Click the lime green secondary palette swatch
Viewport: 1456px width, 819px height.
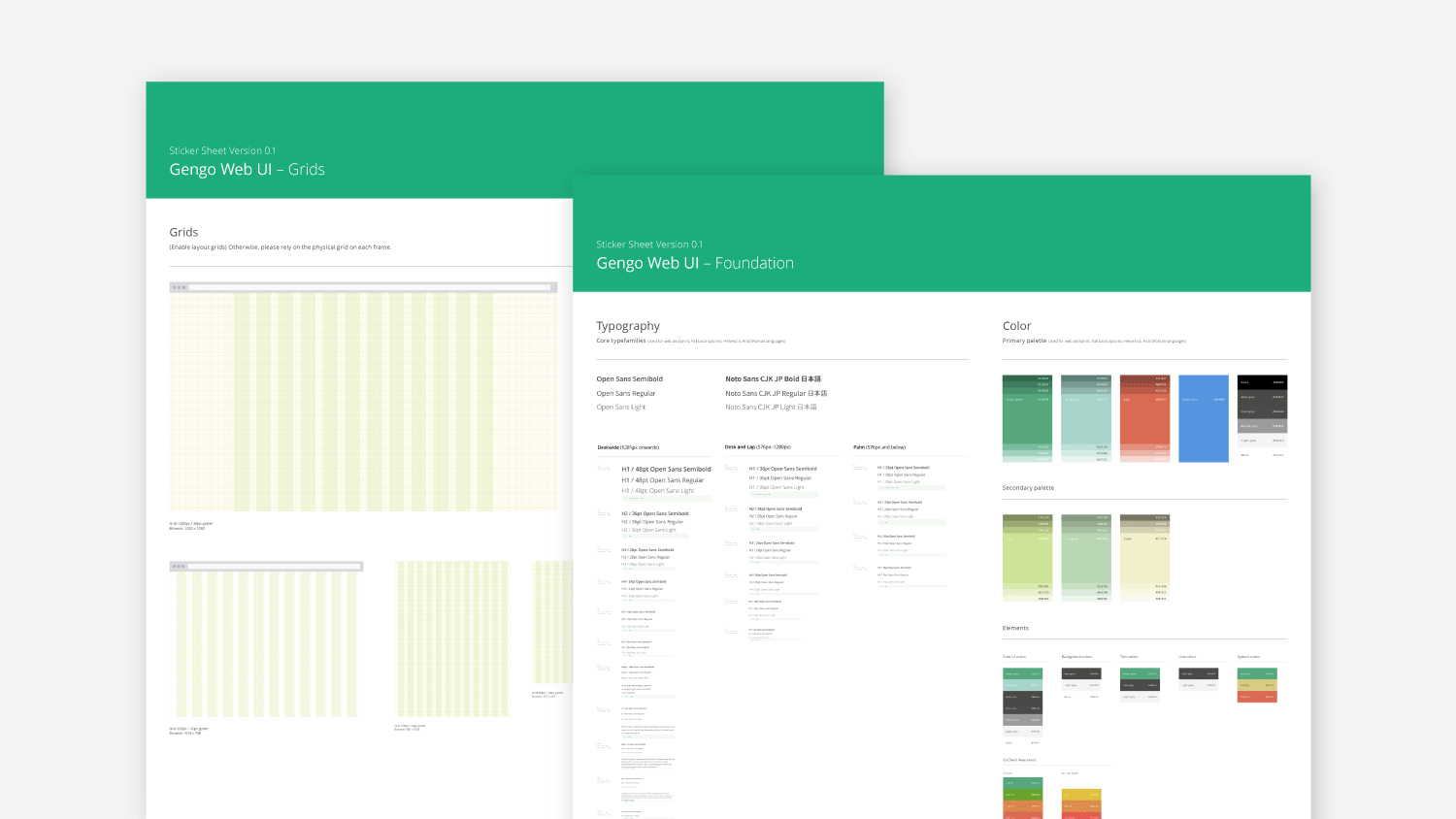click(x=1027, y=558)
